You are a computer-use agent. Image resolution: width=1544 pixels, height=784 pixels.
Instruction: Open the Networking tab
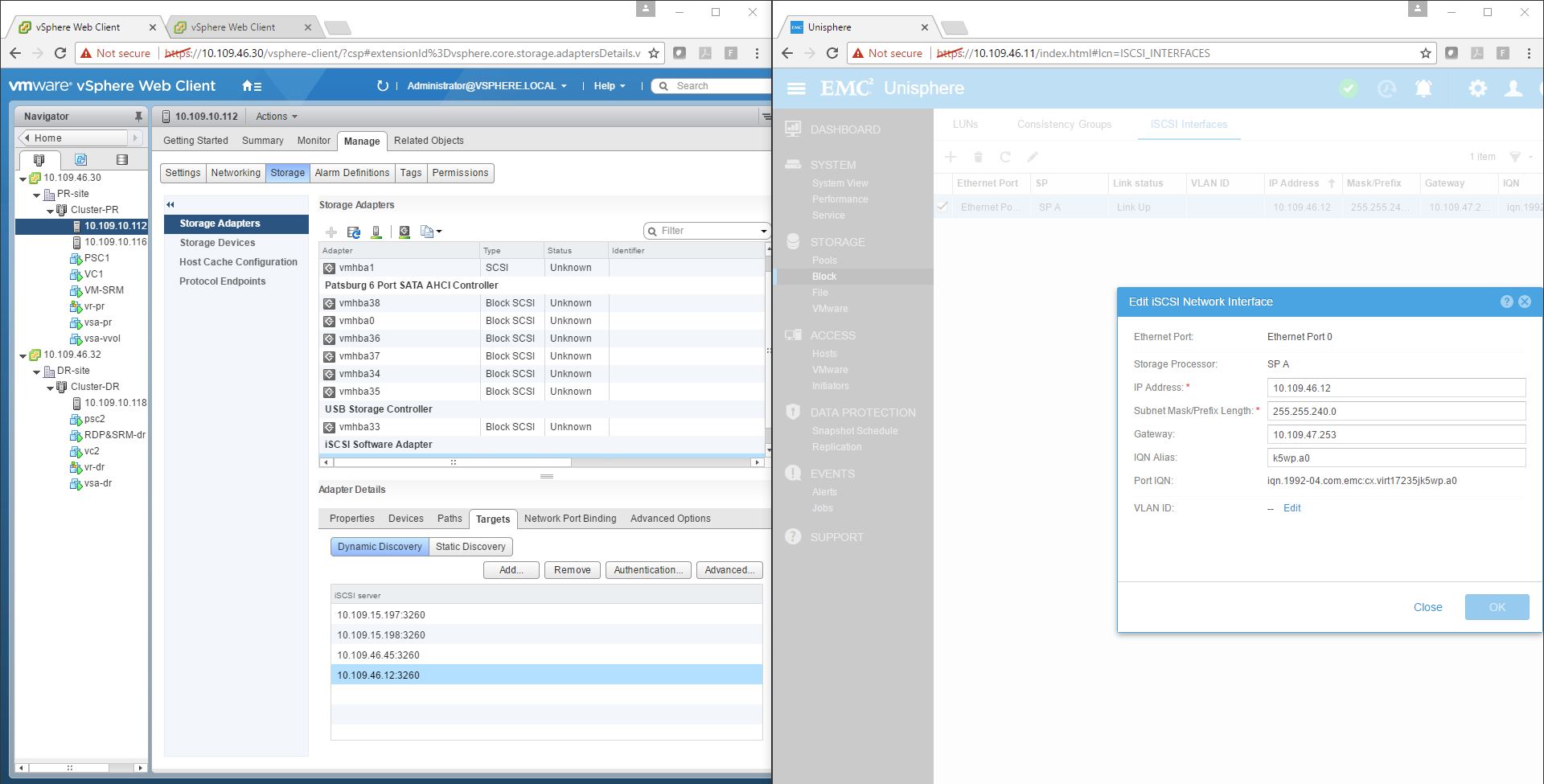[x=236, y=173]
